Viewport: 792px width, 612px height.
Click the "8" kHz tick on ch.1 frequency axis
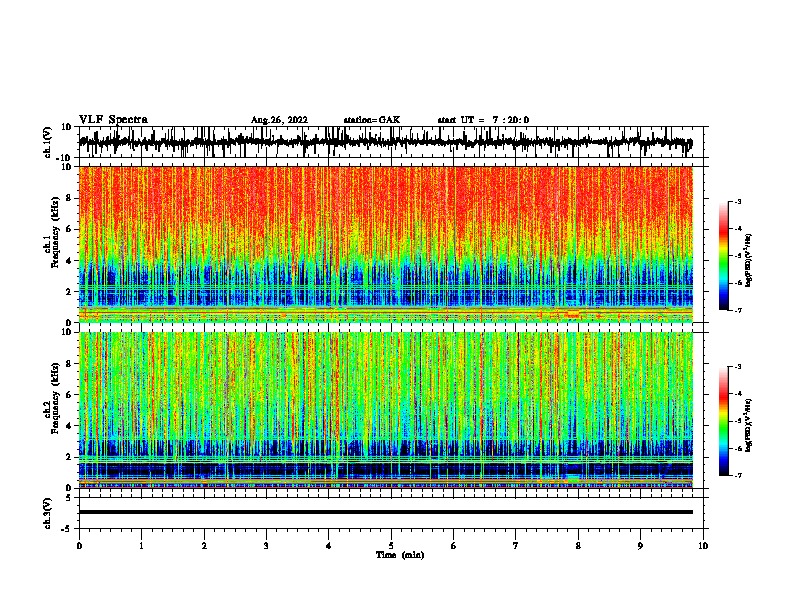click(x=69, y=198)
